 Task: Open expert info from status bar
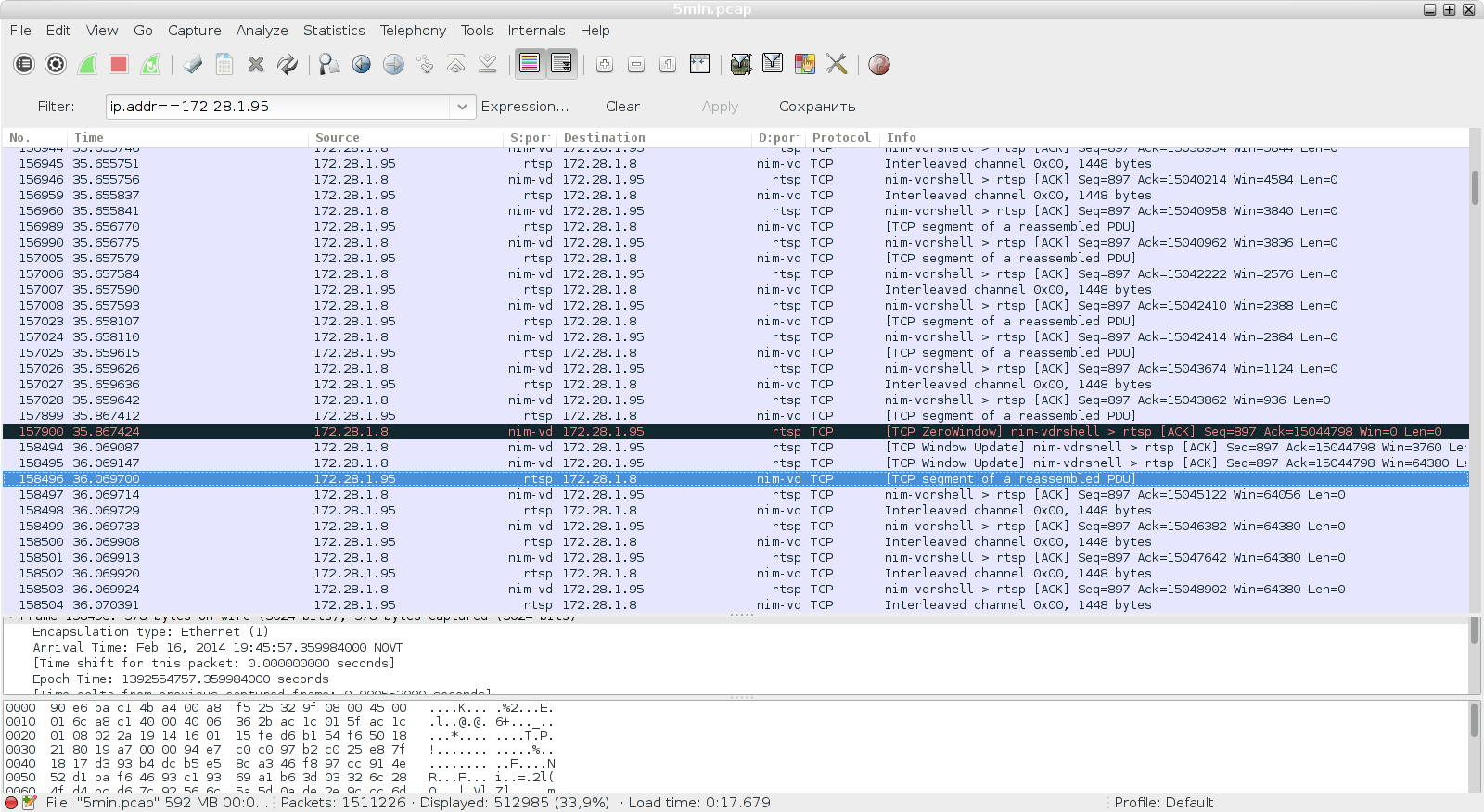click(x=11, y=803)
